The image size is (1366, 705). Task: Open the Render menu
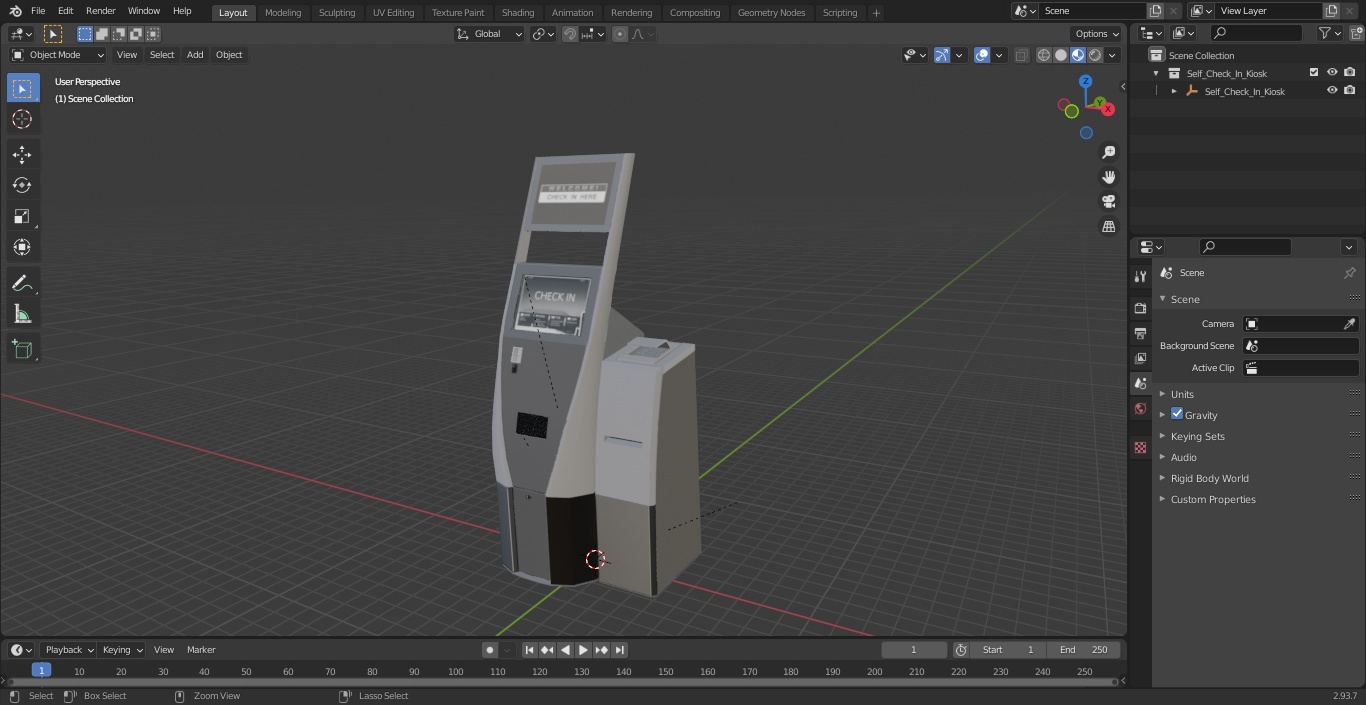(x=100, y=11)
